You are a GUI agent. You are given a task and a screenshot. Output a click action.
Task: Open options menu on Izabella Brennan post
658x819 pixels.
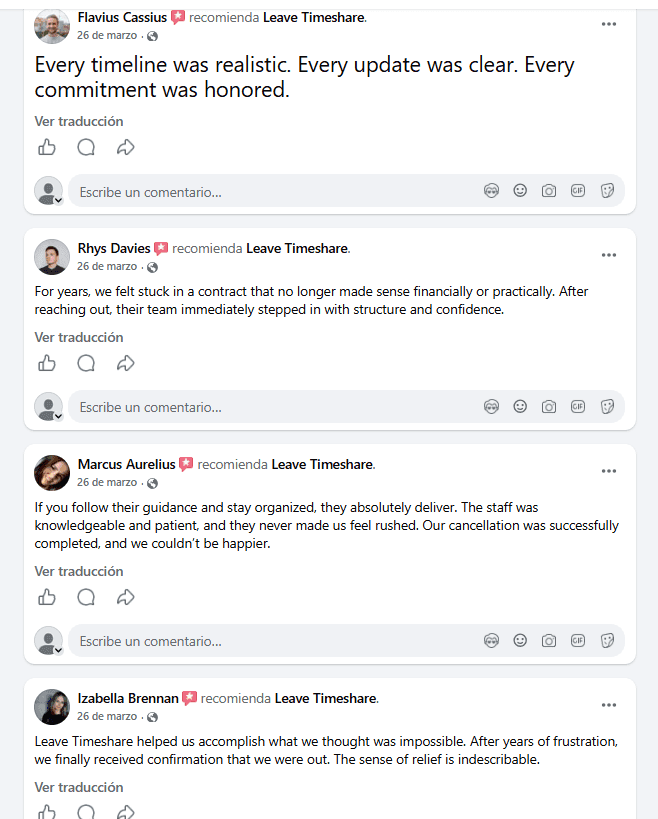pyautogui.click(x=609, y=705)
